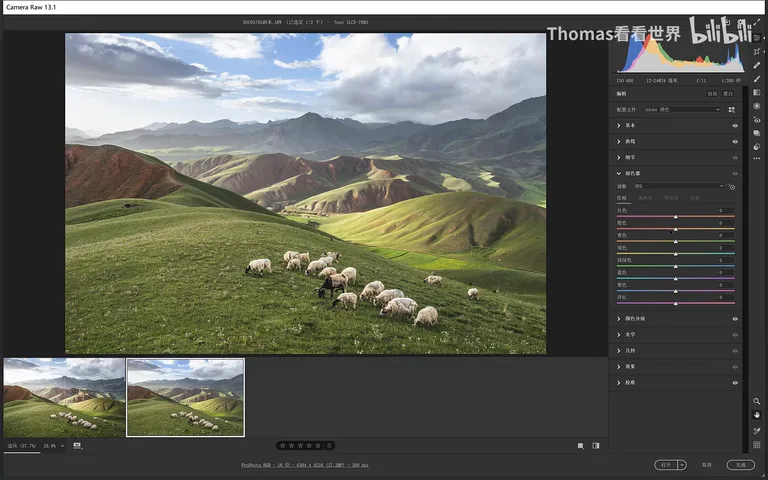Toggle before/after view icon
The image size is (768, 480).
click(596, 446)
